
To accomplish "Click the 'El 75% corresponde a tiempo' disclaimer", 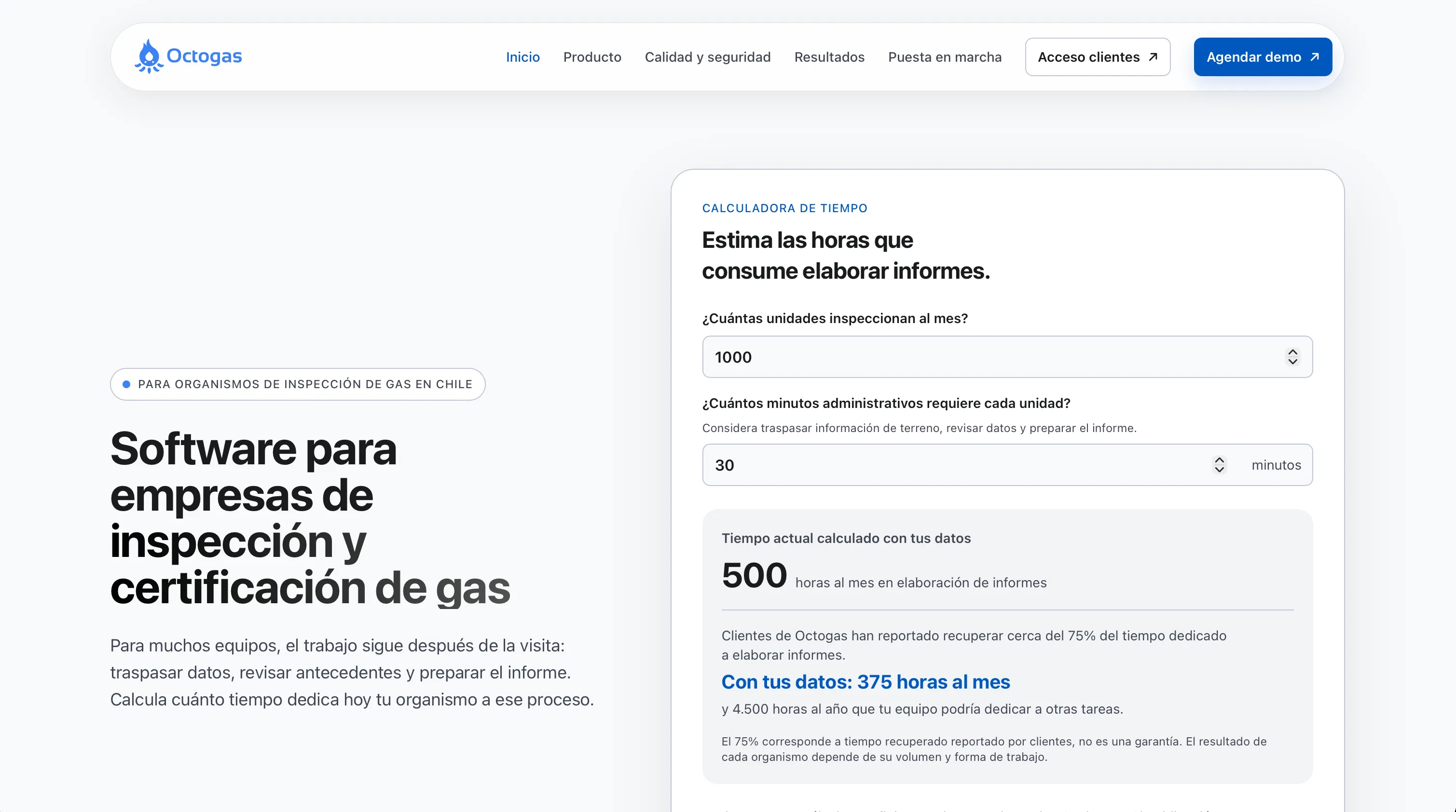I will [x=994, y=749].
